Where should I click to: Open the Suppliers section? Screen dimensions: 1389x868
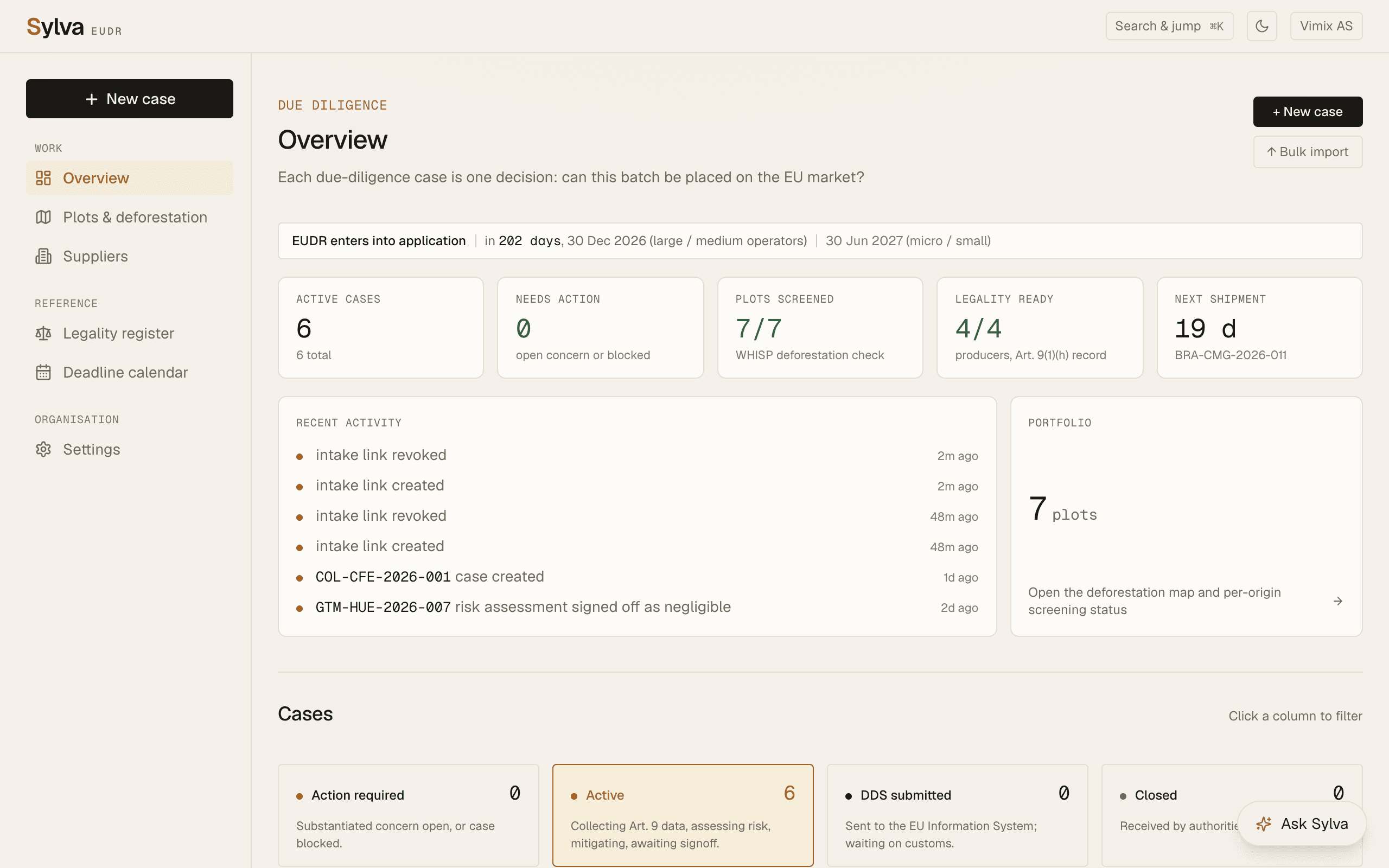(x=129, y=256)
